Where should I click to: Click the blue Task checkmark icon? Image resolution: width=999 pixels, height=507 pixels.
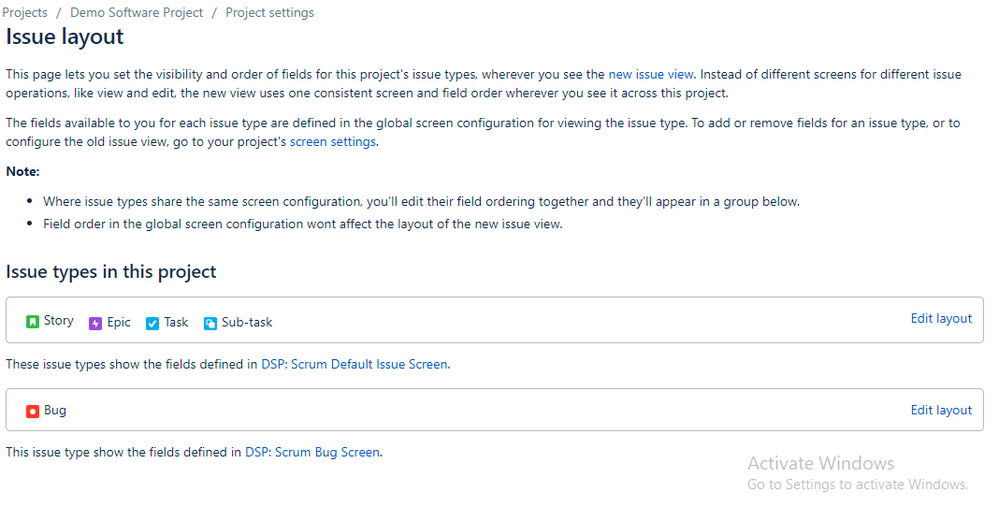coord(153,323)
